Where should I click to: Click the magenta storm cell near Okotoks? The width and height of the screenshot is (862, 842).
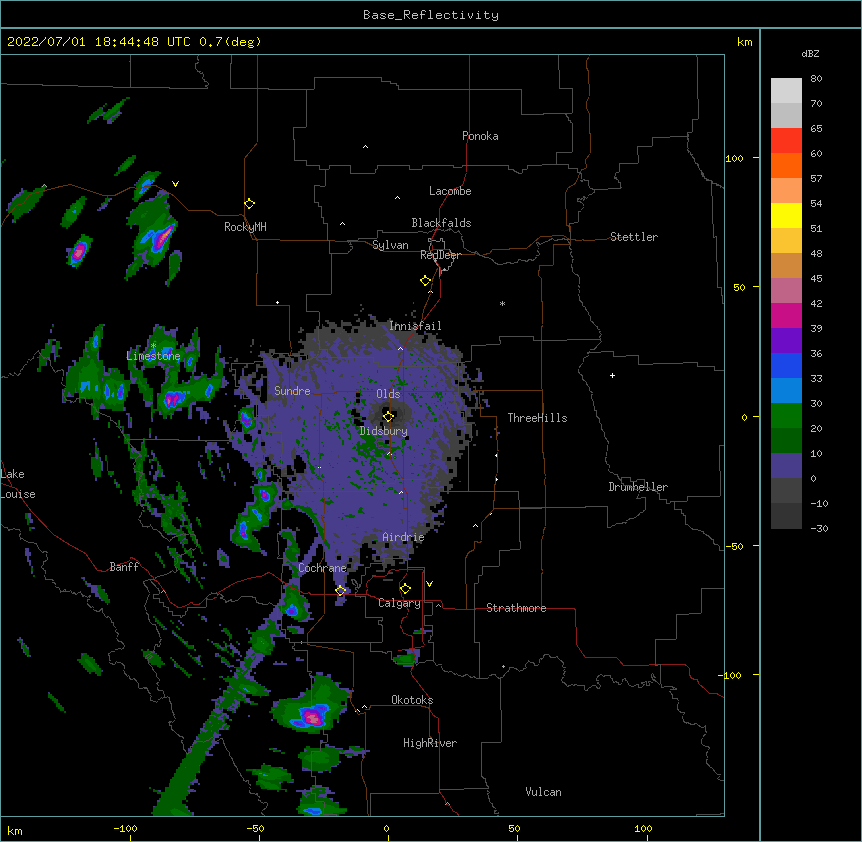[312, 717]
